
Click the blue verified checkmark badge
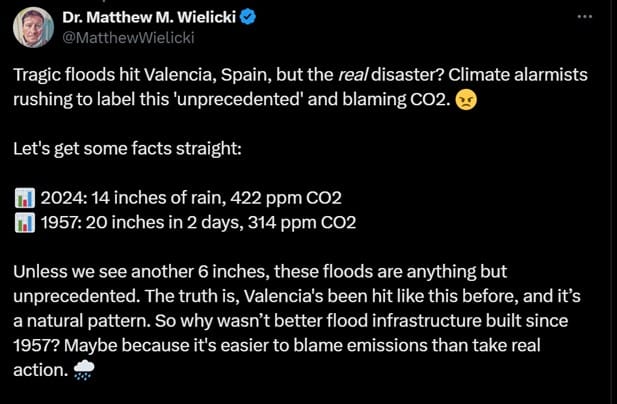coord(248,17)
